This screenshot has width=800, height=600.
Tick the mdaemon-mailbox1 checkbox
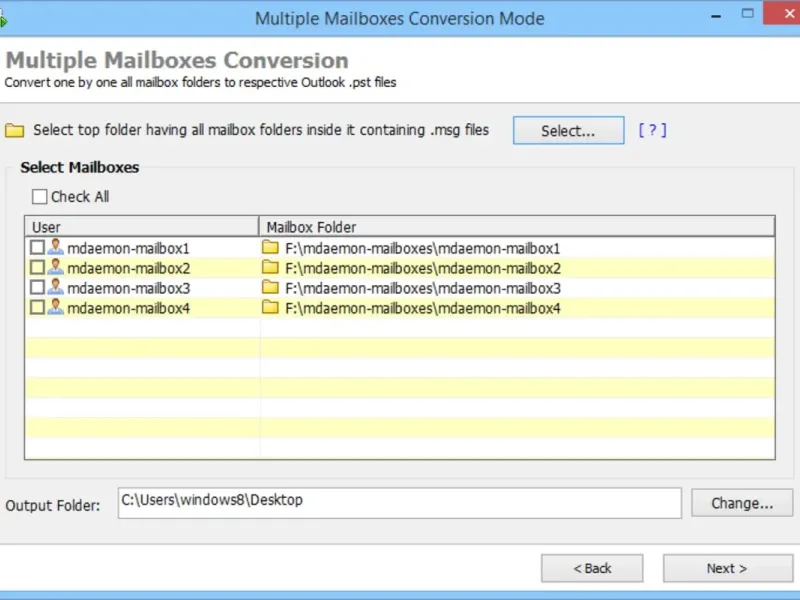[37, 247]
